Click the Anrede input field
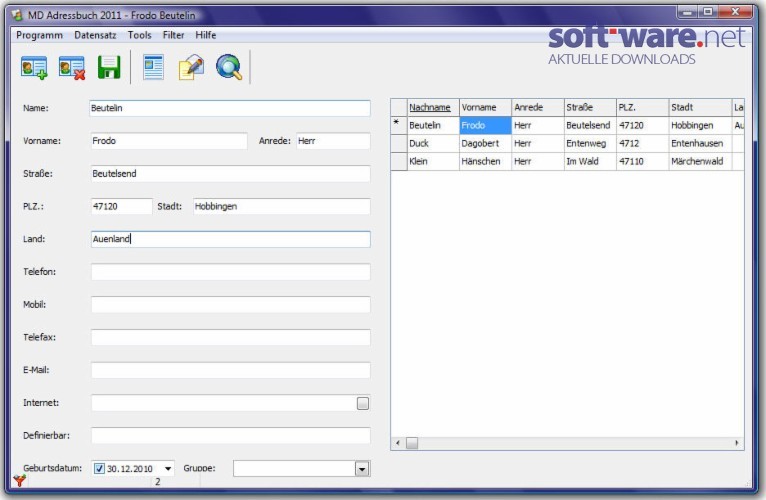Screen dimensions: 766x500 tap(333, 141)
